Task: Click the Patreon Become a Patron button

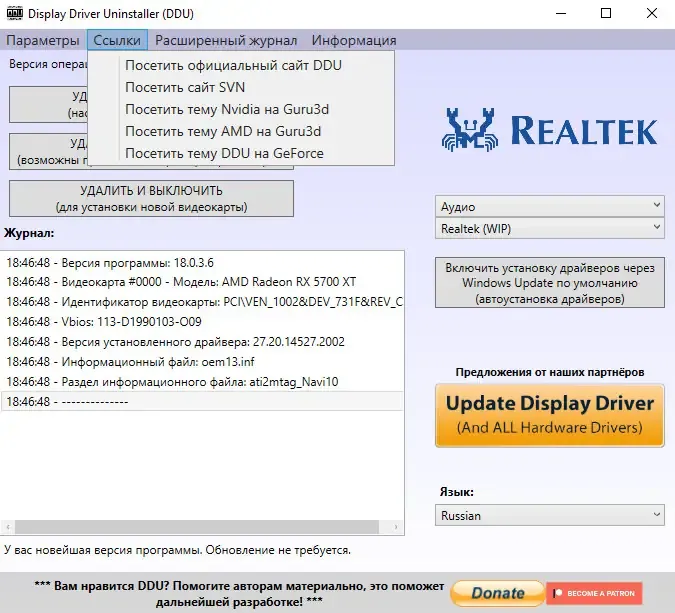Action: 594,593
